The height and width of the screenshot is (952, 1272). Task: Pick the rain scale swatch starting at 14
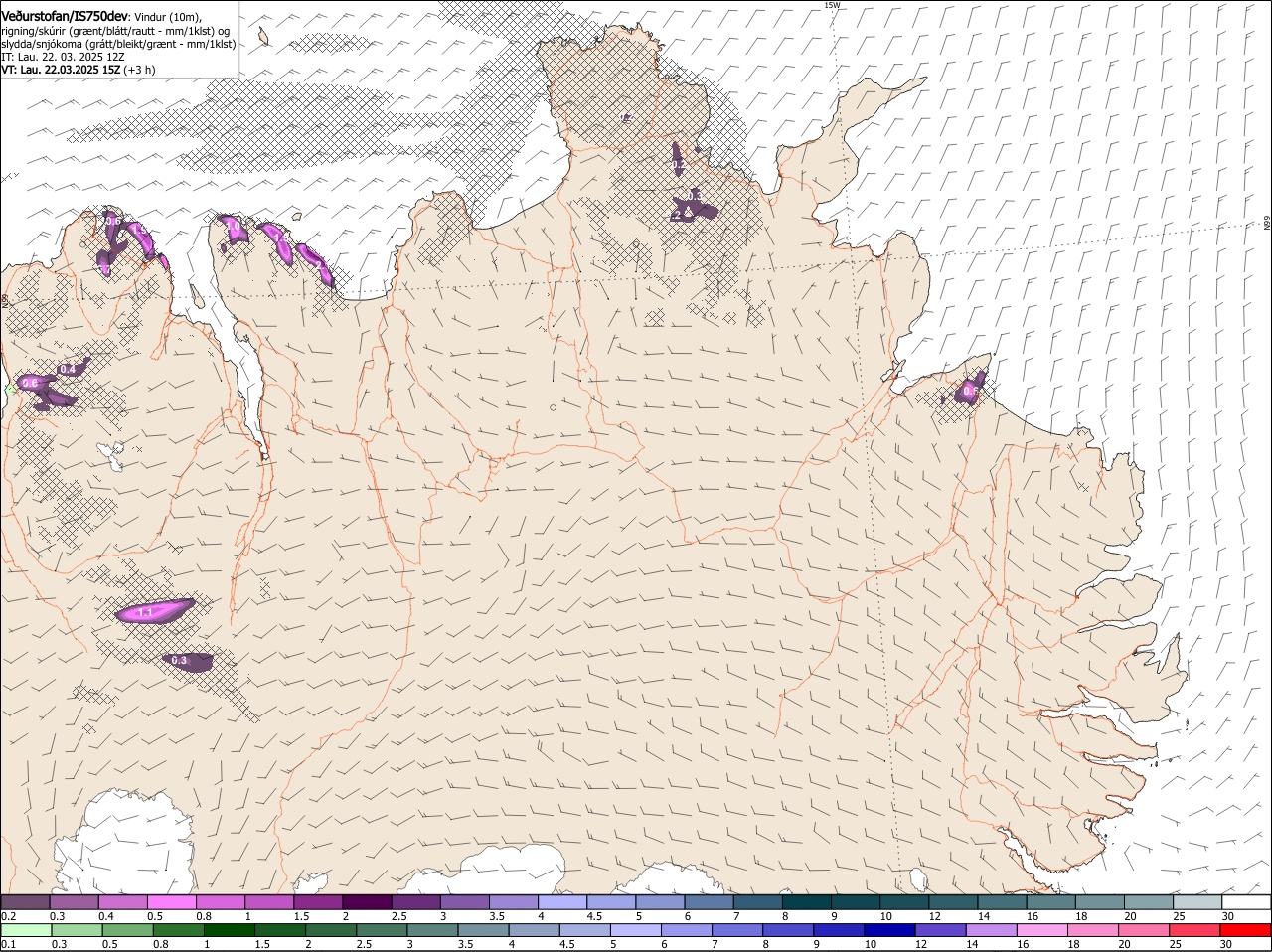(x=991, y=931)
